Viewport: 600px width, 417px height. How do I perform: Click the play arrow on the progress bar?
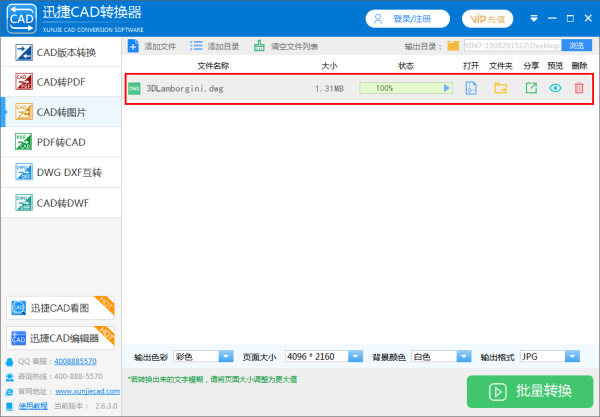point(447,88)
